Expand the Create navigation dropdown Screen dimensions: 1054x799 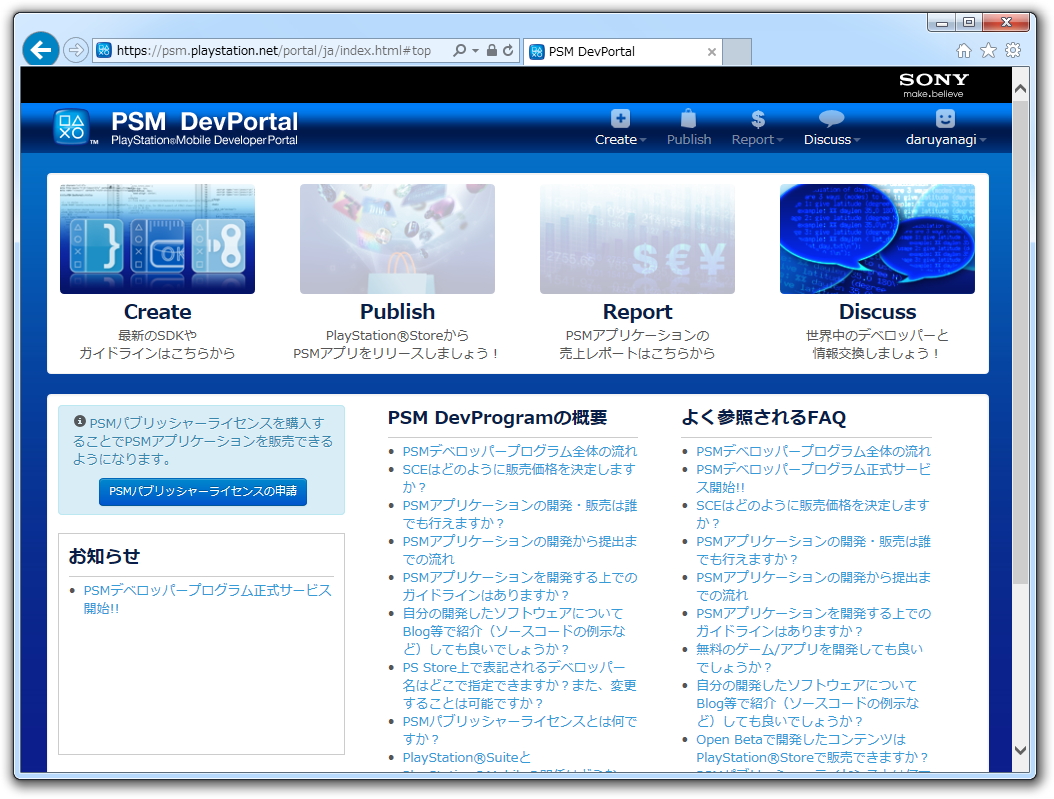coord(620,139)
